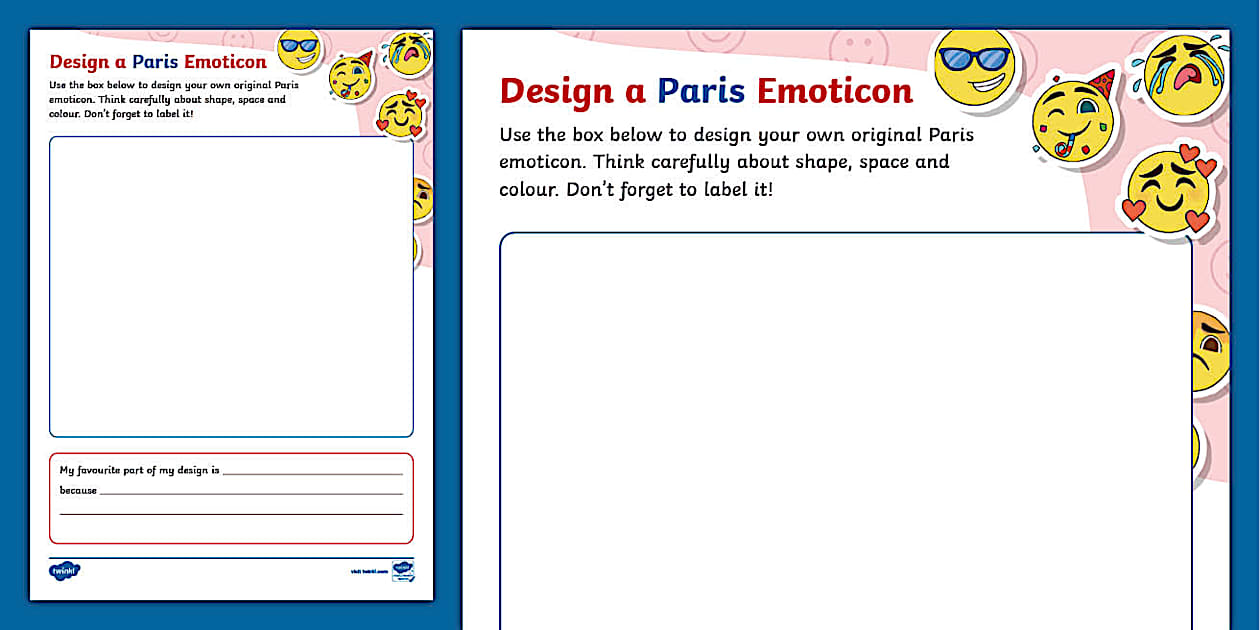Click the twinkl cloud logo in the page footer

click(x=64, y=571)
